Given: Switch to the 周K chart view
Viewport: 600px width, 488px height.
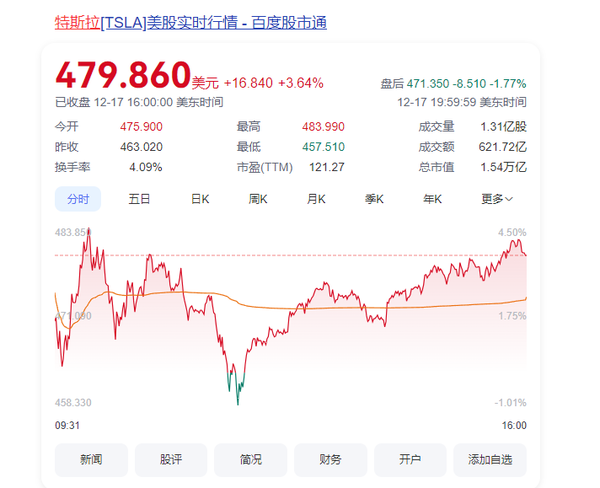Looking at the screenshot, I should [259, 199].
